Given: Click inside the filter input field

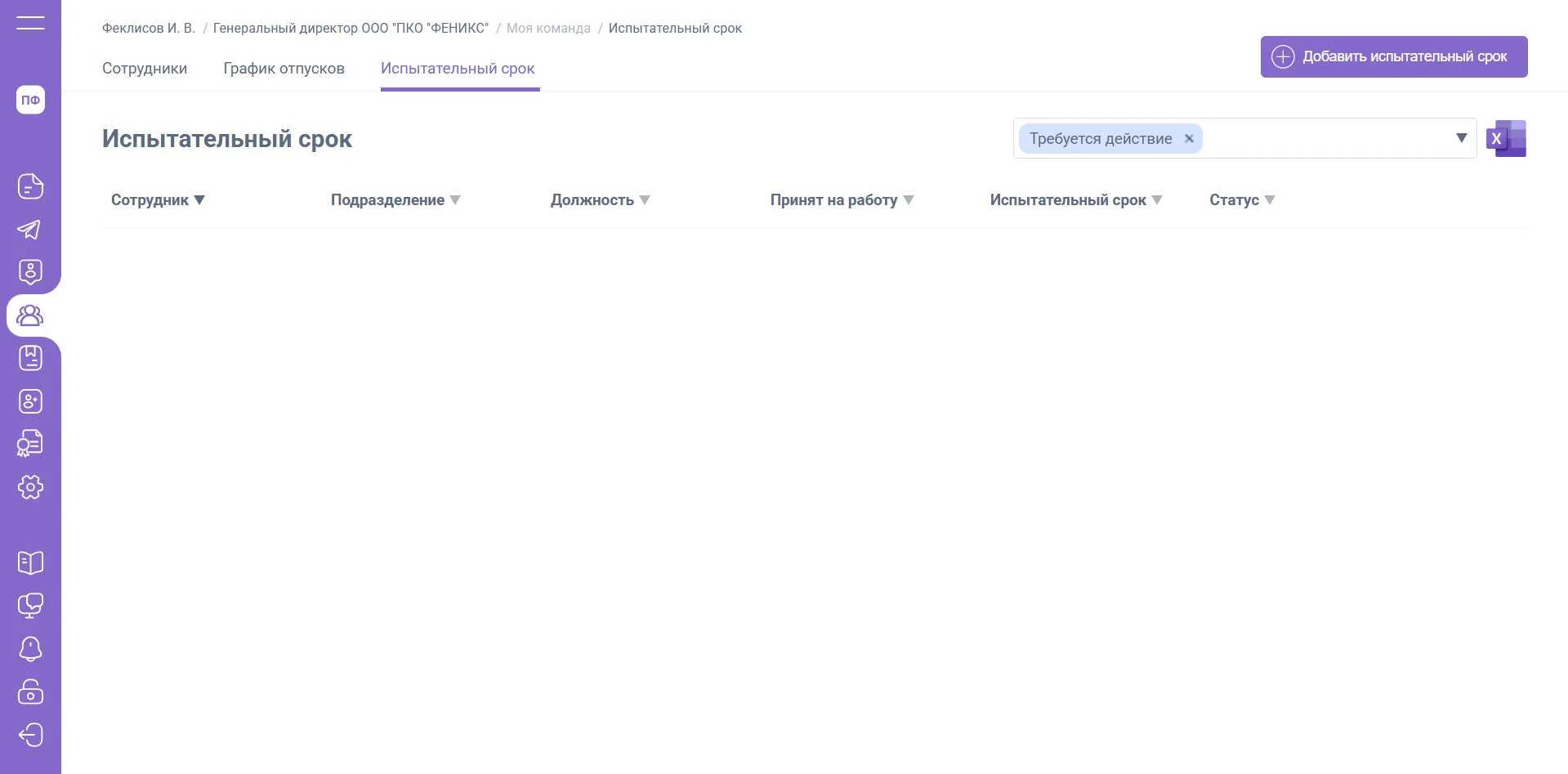Looking at the screenshot, I should [1324, 139].
